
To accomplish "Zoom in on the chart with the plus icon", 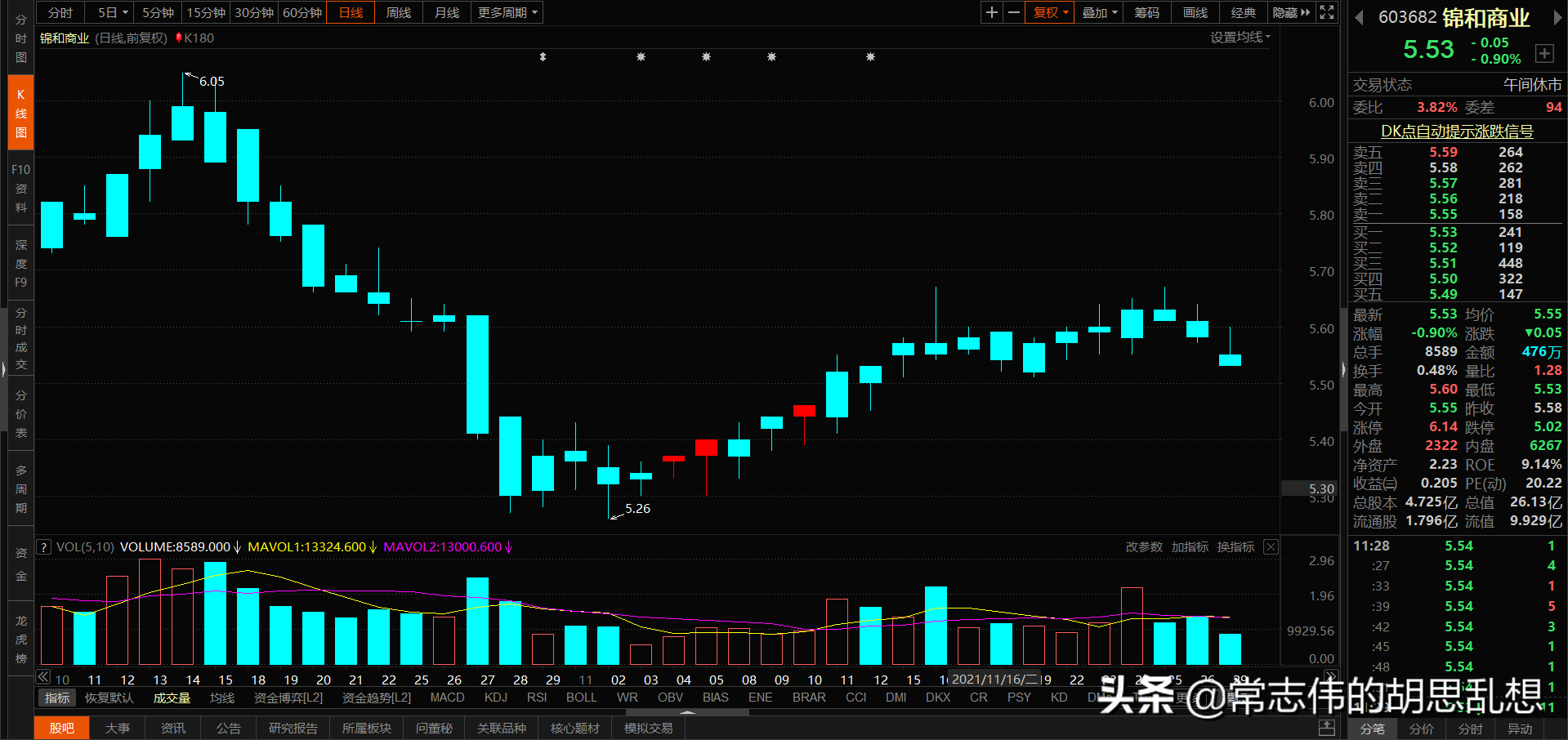I will point(991,12).
